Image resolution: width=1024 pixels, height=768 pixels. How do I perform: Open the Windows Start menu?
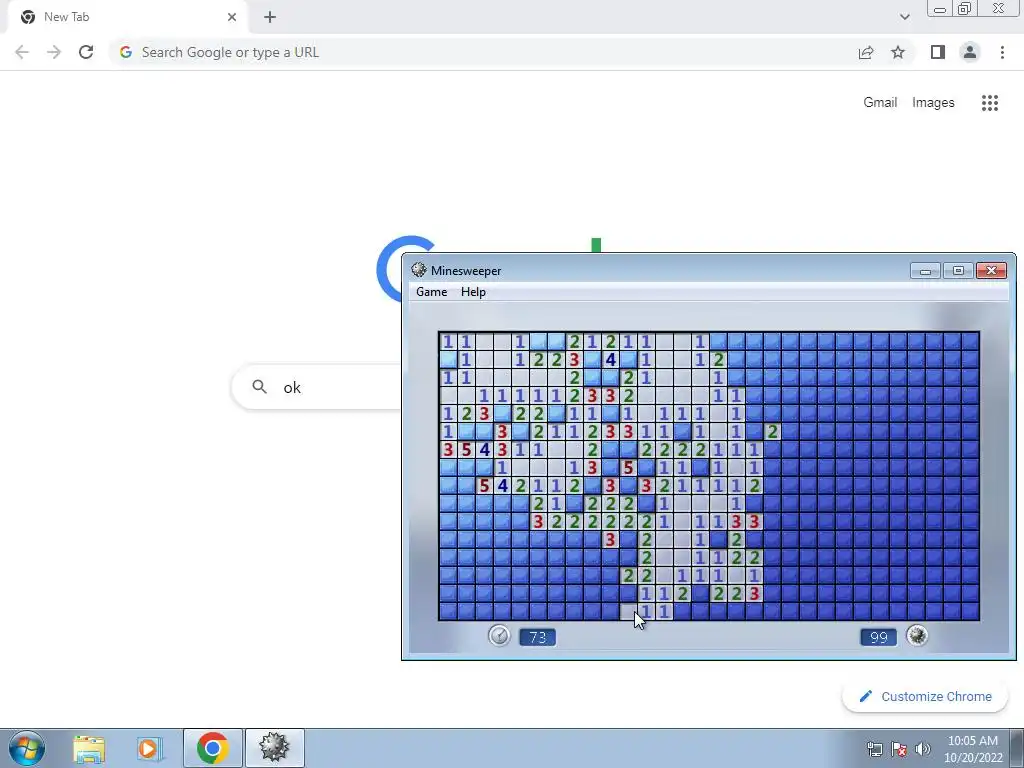27,748
